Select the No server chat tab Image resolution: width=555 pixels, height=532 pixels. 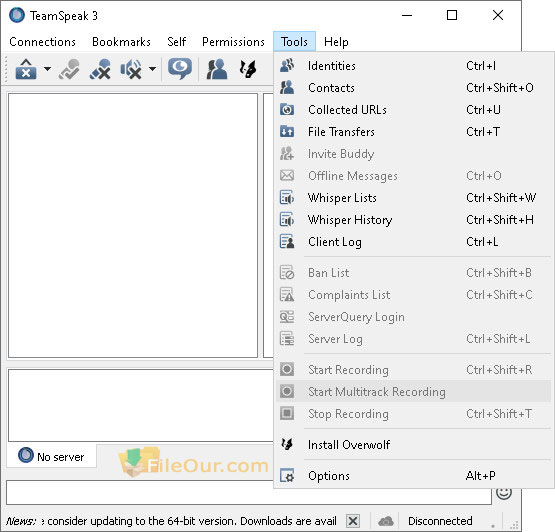point(52,456)
